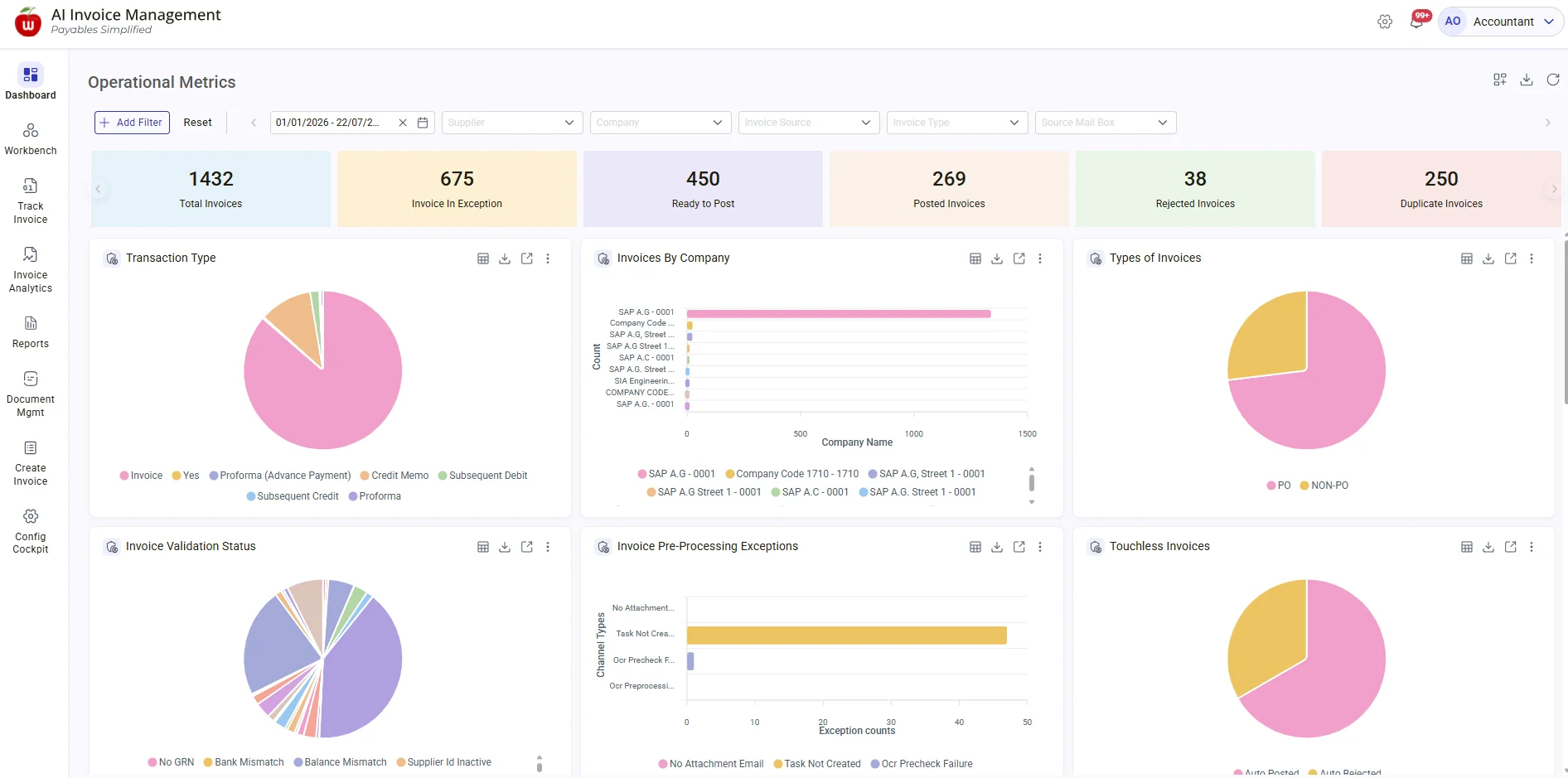
Task: Expand the Invoice Type filter dropdown
Action: [957, 123]
